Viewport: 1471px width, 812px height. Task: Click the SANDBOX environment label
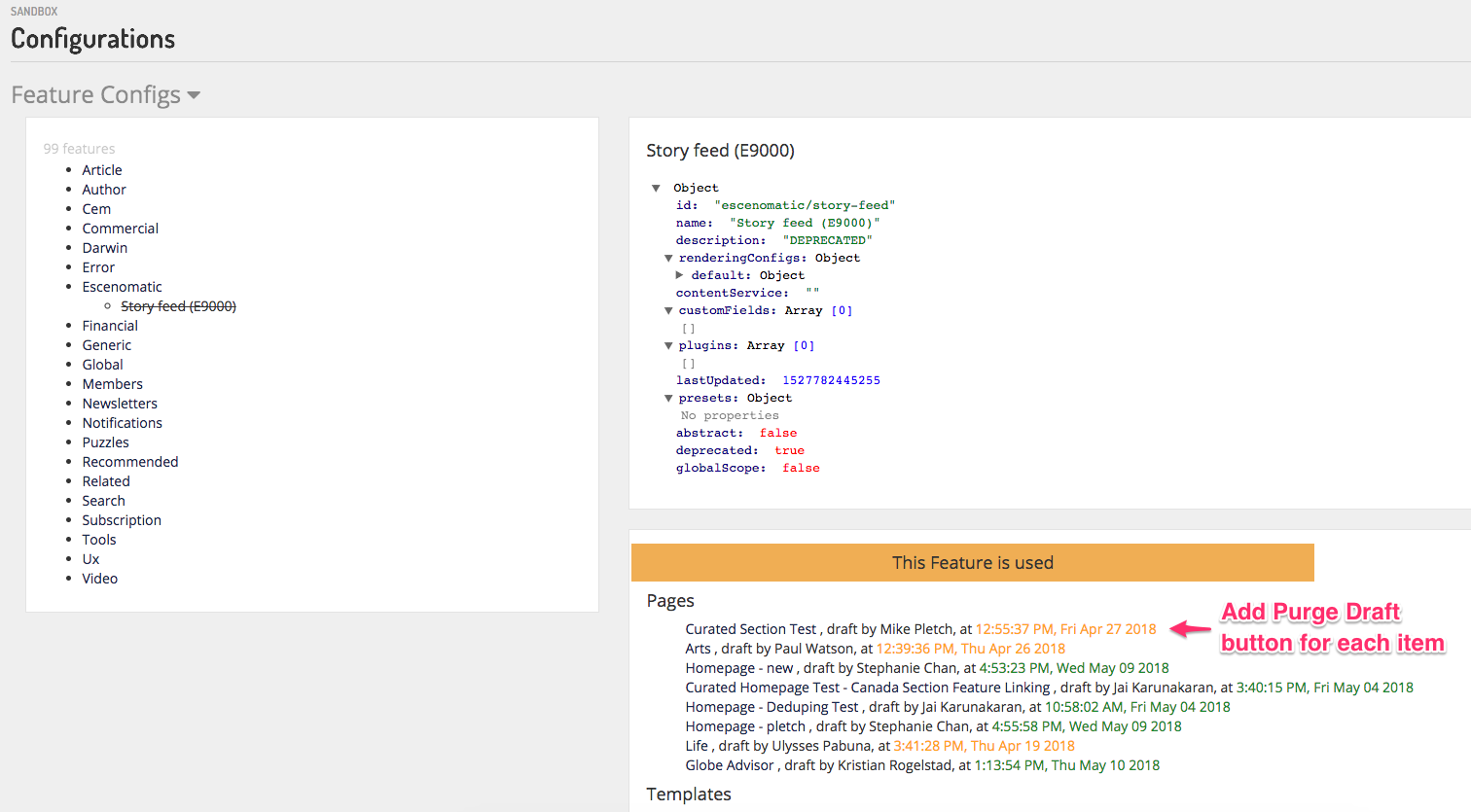[34, 12]
